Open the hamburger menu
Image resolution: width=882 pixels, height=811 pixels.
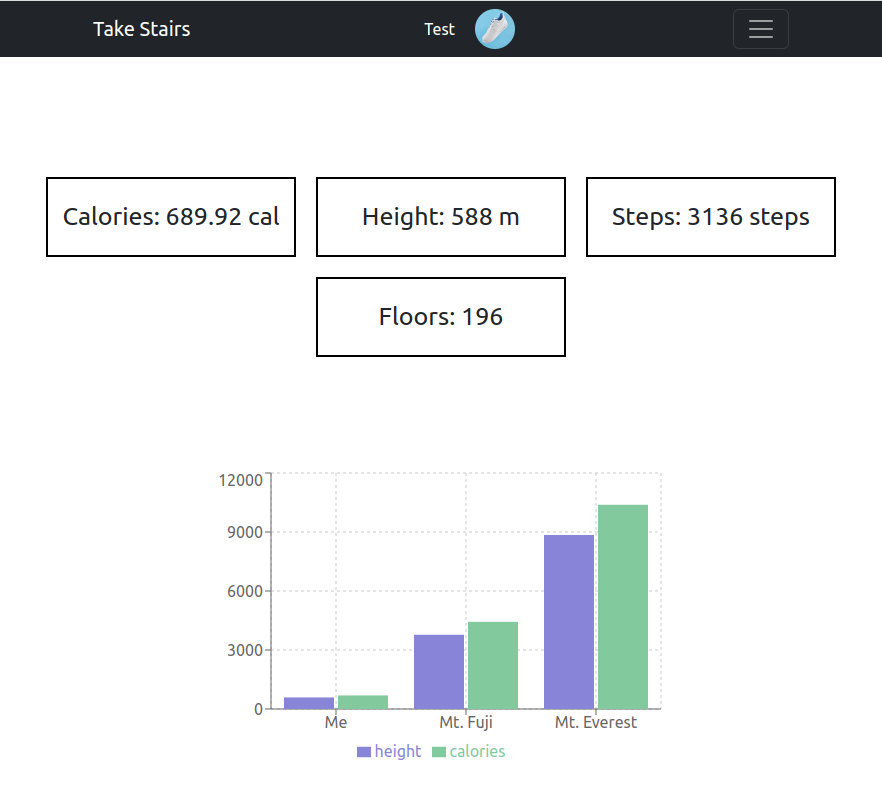click(760, 29)
